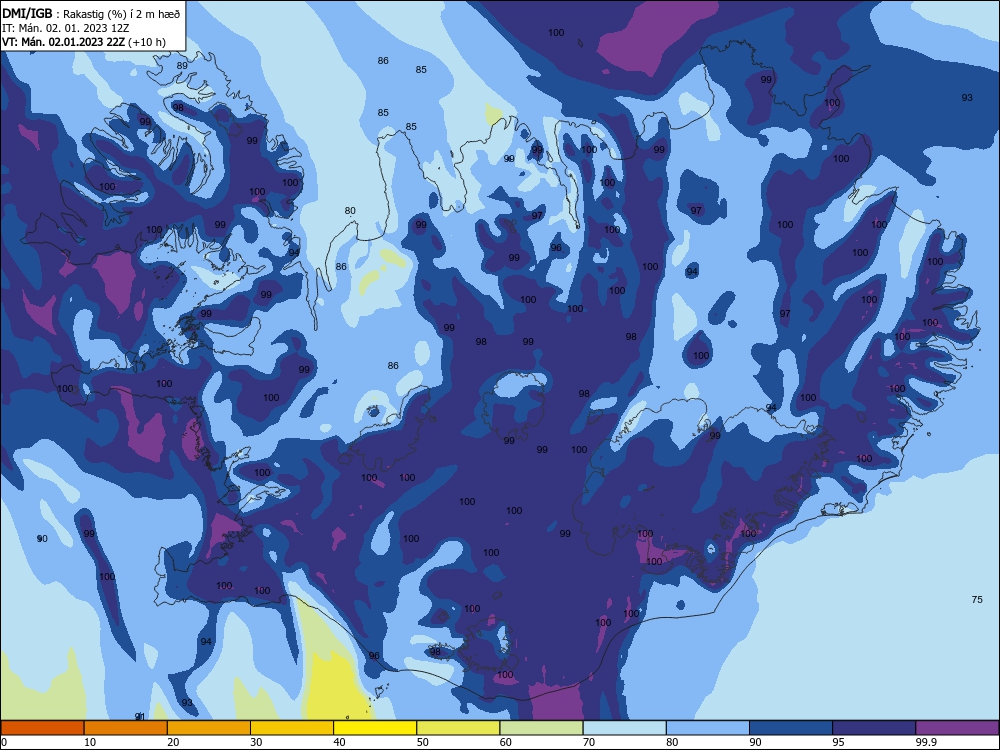Viewport: 1000px width, 750px height.
Task: Click the orange 10–20 legend swatch
Action: (126, 728)
